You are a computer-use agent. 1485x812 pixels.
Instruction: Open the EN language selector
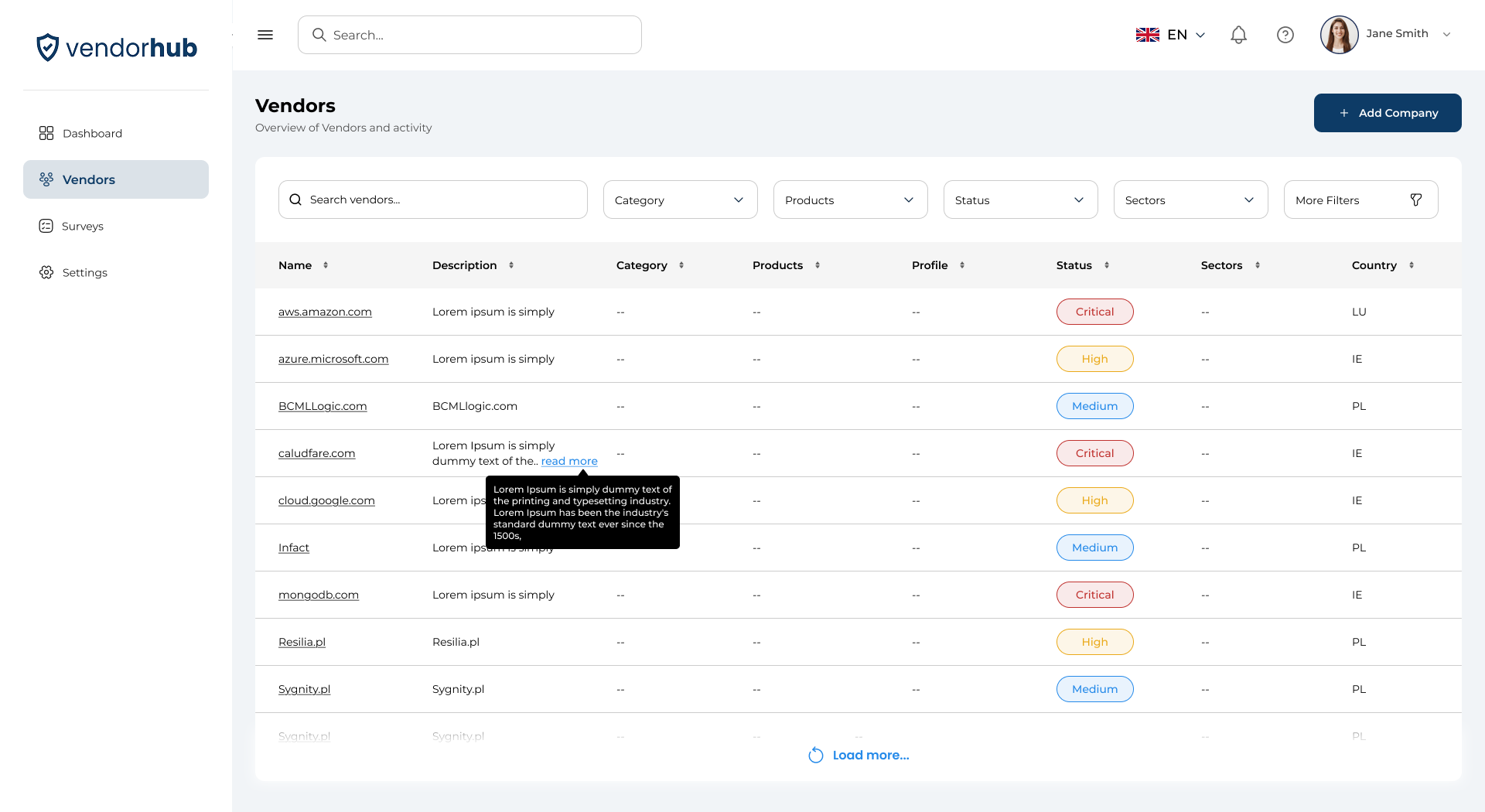1170,35
